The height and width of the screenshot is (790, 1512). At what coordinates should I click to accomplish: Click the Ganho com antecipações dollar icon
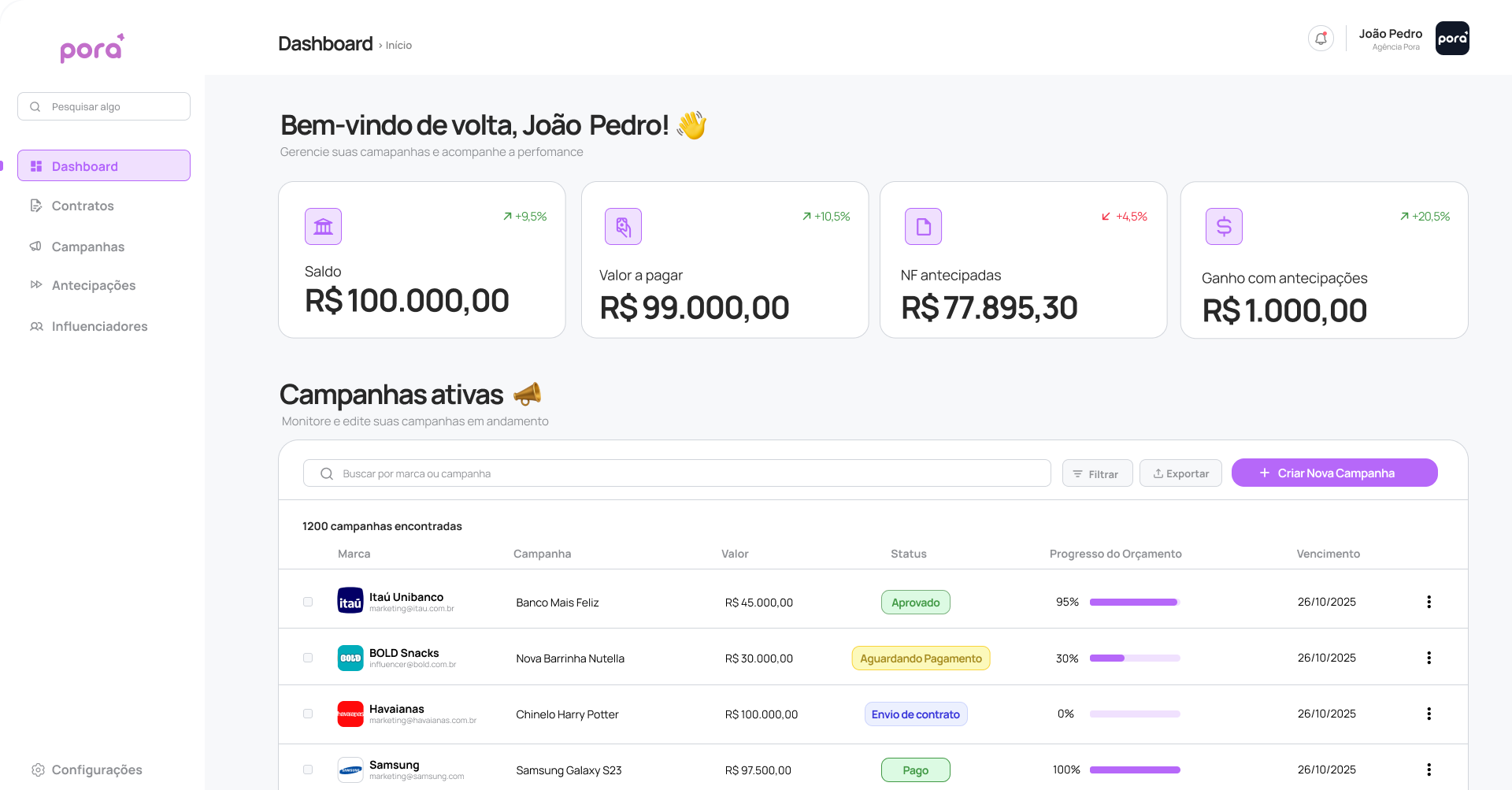tap(1224, 227)
